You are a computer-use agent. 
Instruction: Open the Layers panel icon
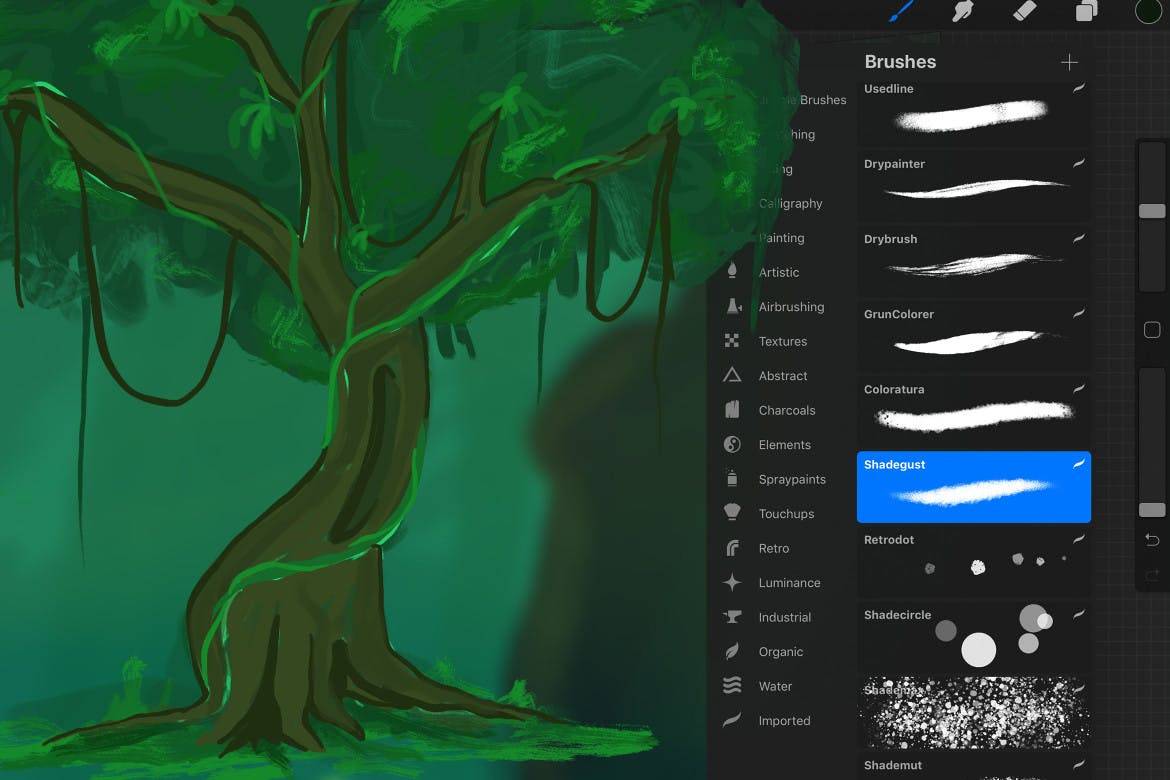pos(1086,11)
